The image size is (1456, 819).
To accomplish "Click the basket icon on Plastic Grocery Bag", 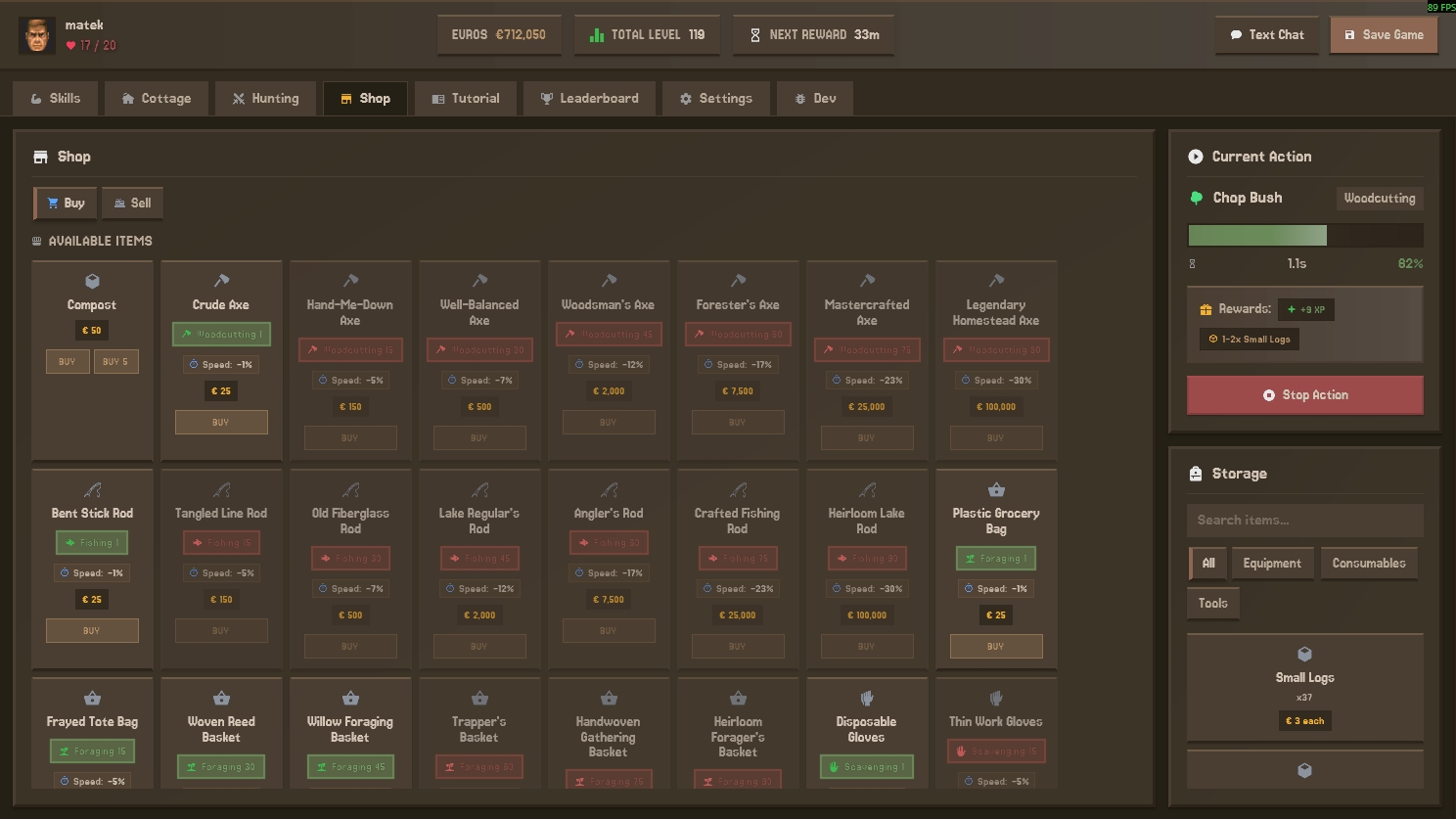I will 996,490.
